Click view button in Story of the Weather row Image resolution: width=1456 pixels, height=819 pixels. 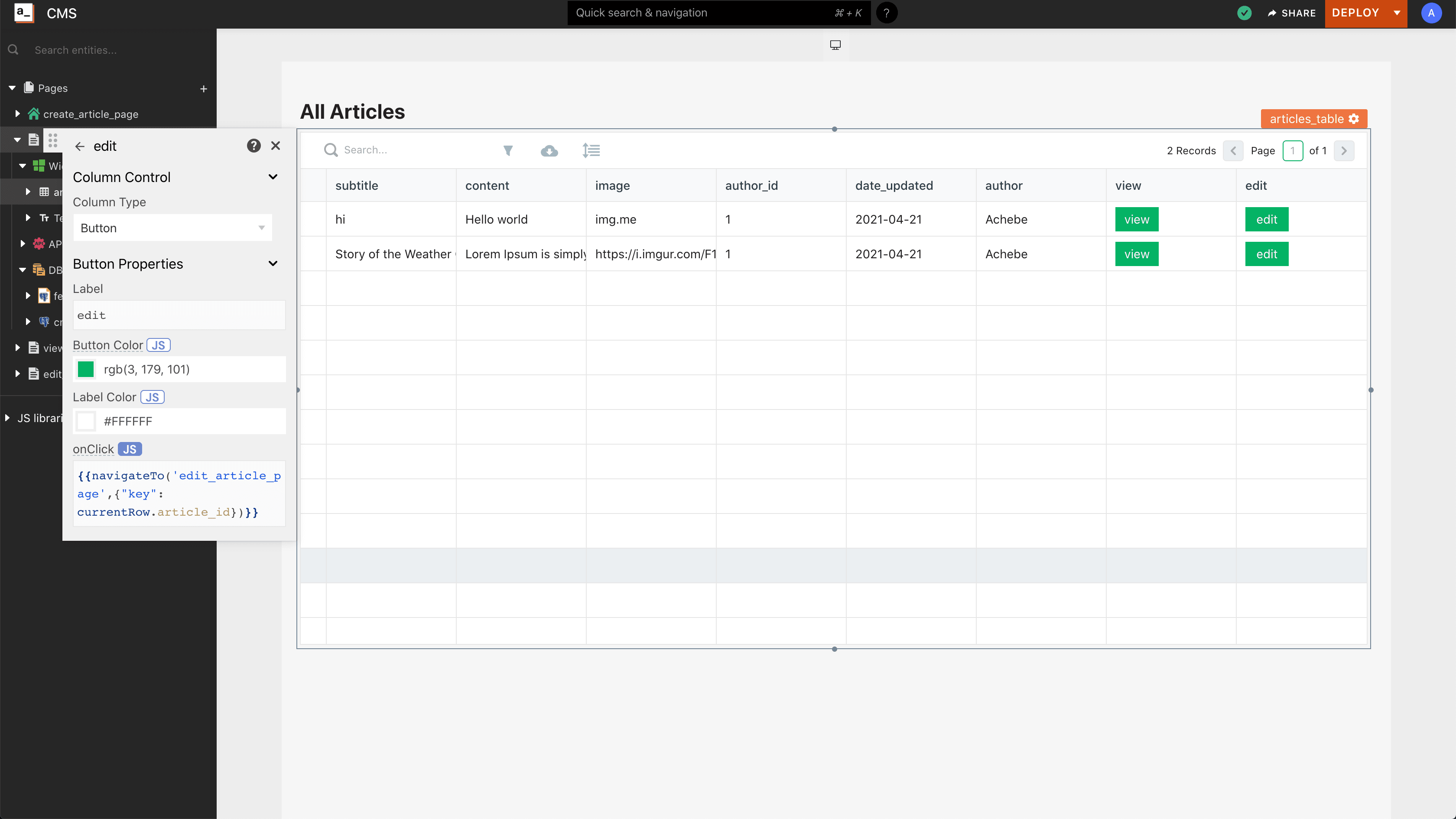(x=1137, y=254)
